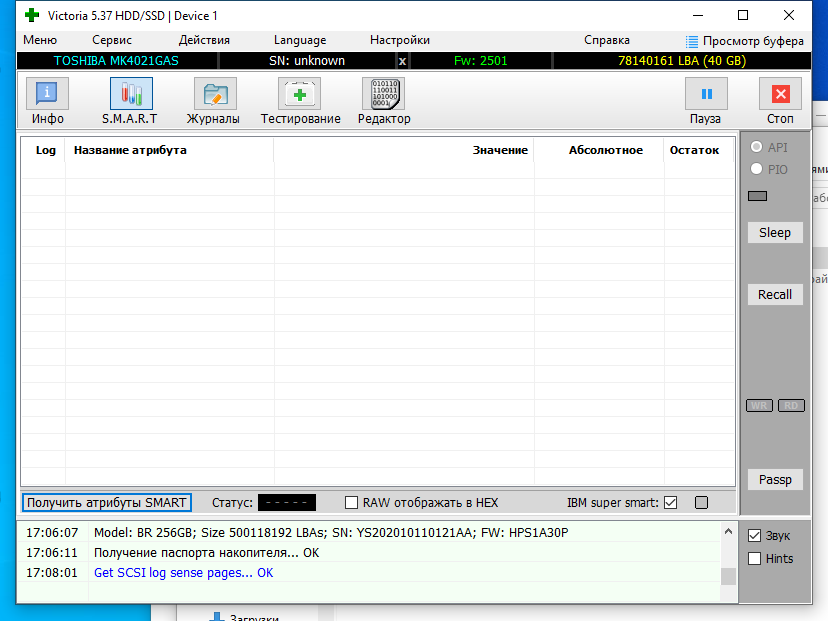This screenshot has height=621, width=828.
Task: Open the Language menu
Action: point(300,40)
